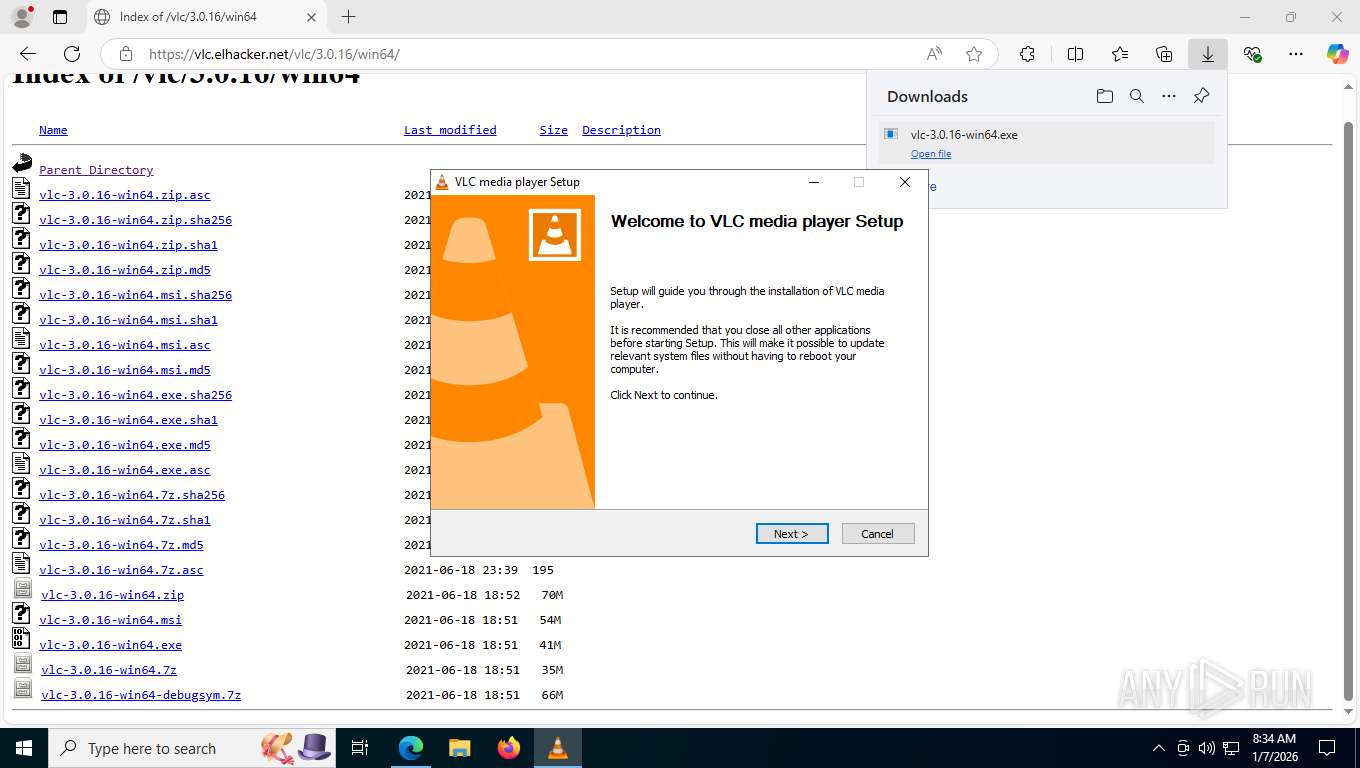Open vlc-3.0.16-win64.exe.asc link
The height and width of the screenshot is (768, 1360).
coord(125,470)
